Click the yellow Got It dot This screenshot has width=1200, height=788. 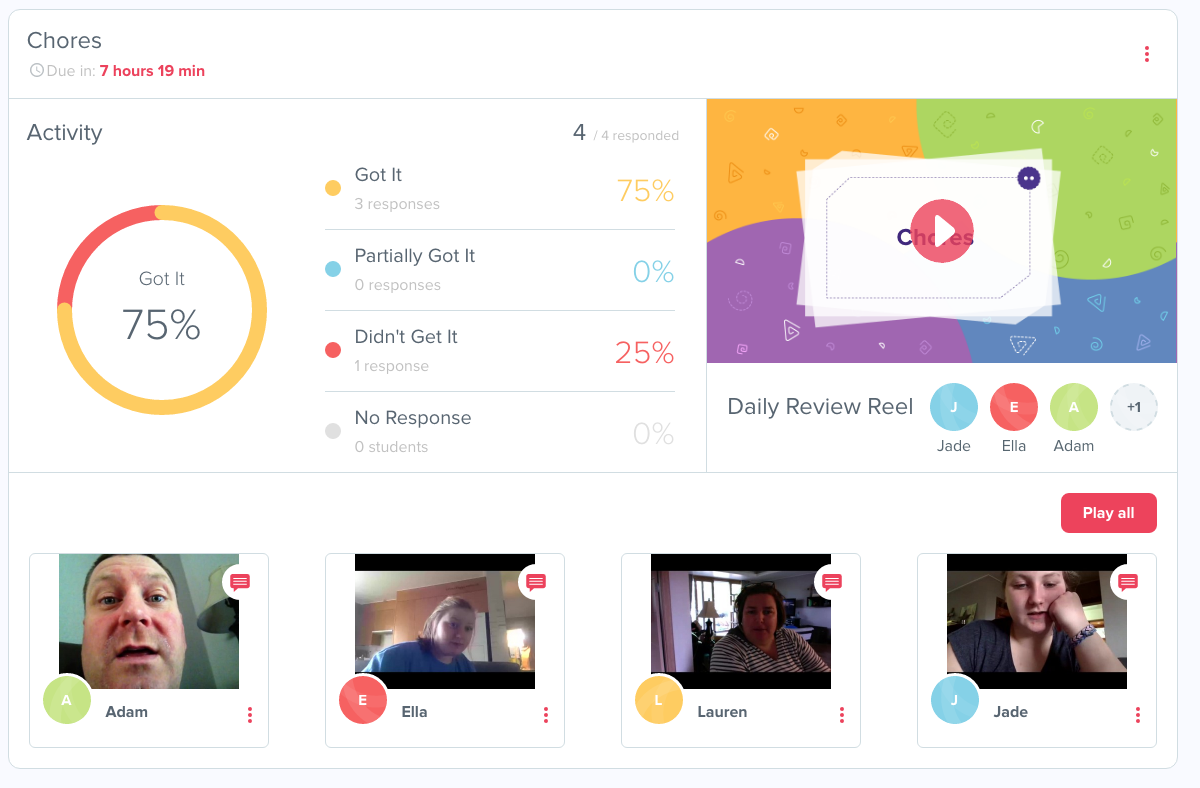coord(333,188)
